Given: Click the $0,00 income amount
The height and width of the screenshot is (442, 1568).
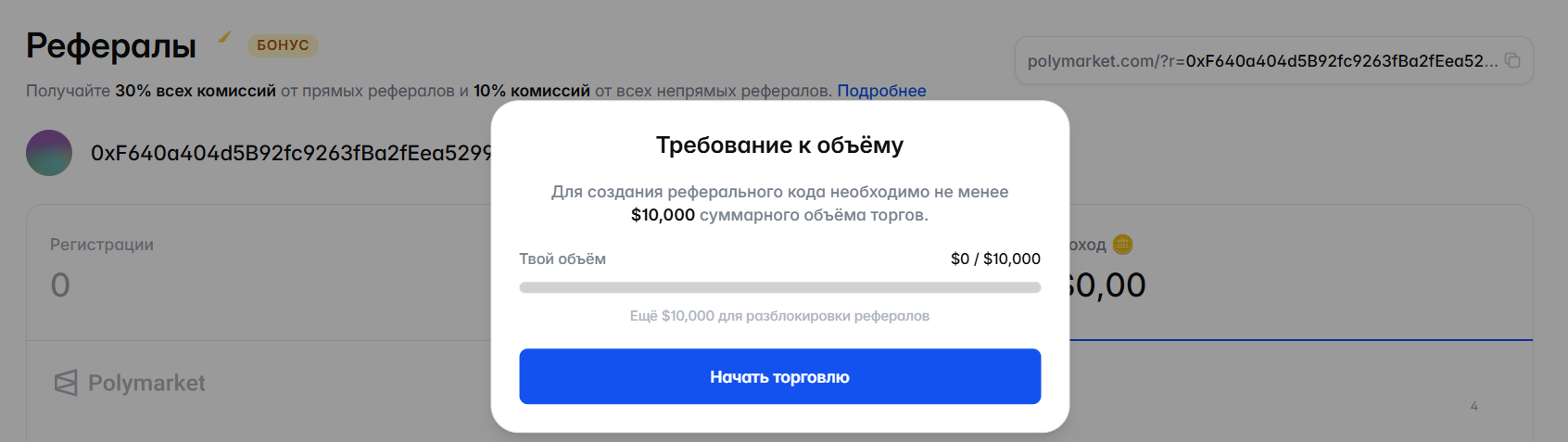Looking at the screenshot, I should 1107,285.
